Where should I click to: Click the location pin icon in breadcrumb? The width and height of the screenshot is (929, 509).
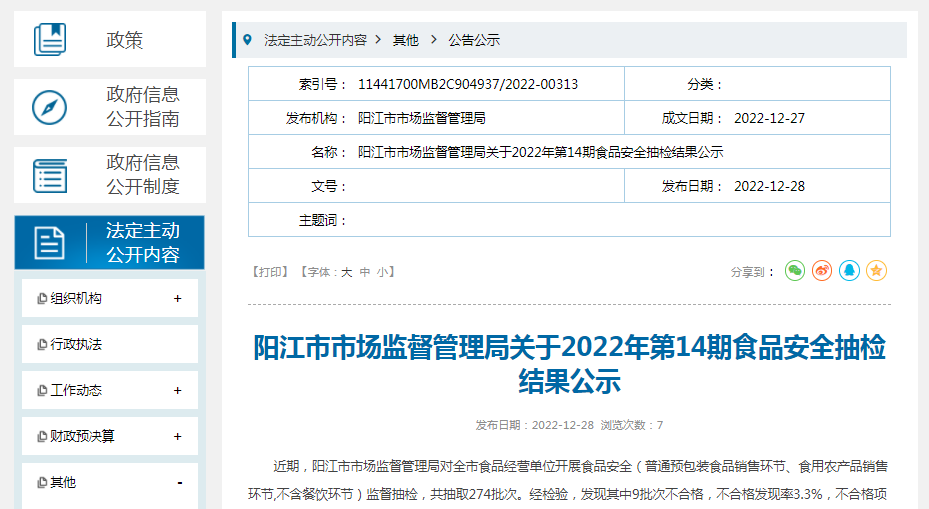click(x=248, y=40)
